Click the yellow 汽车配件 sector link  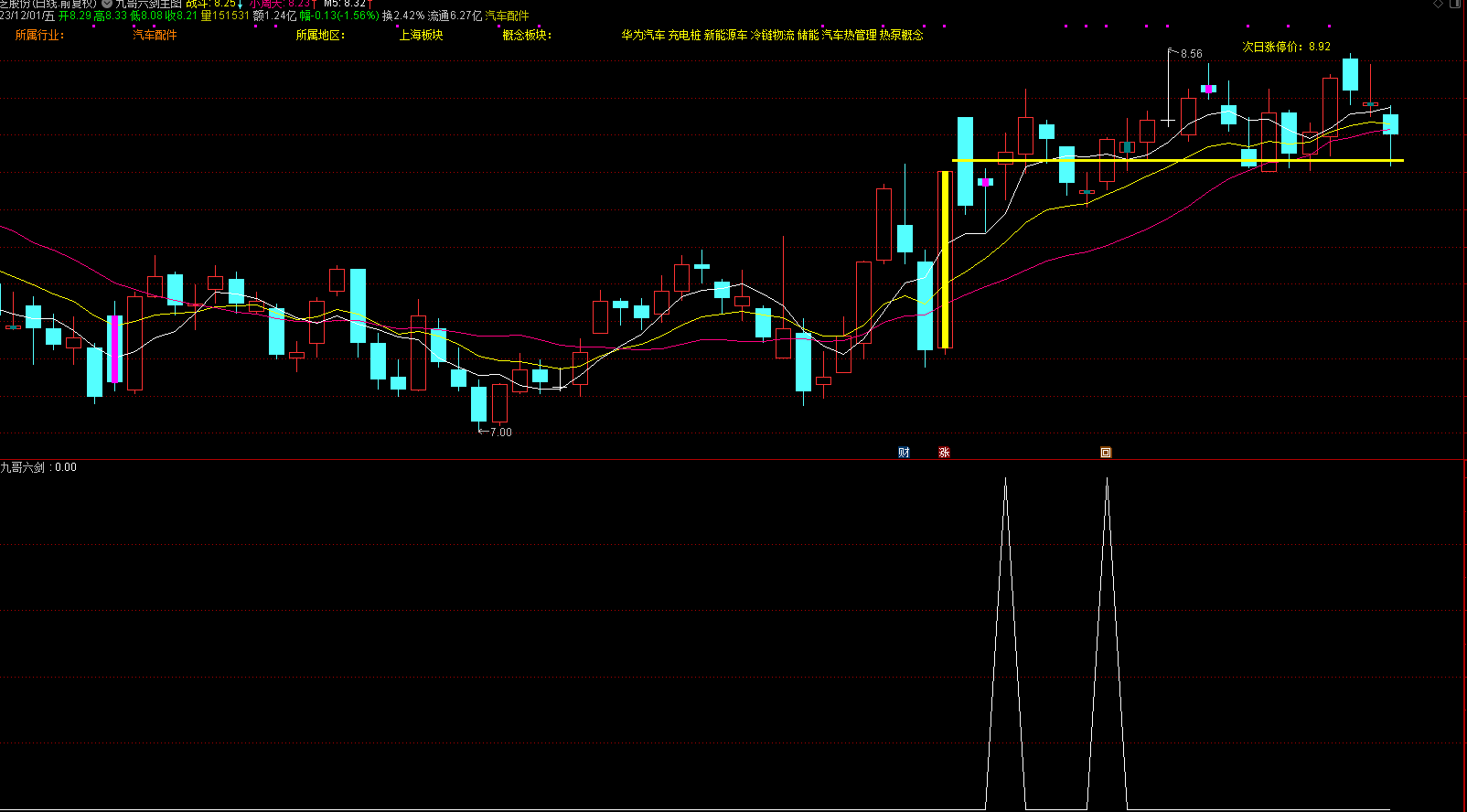507,16
